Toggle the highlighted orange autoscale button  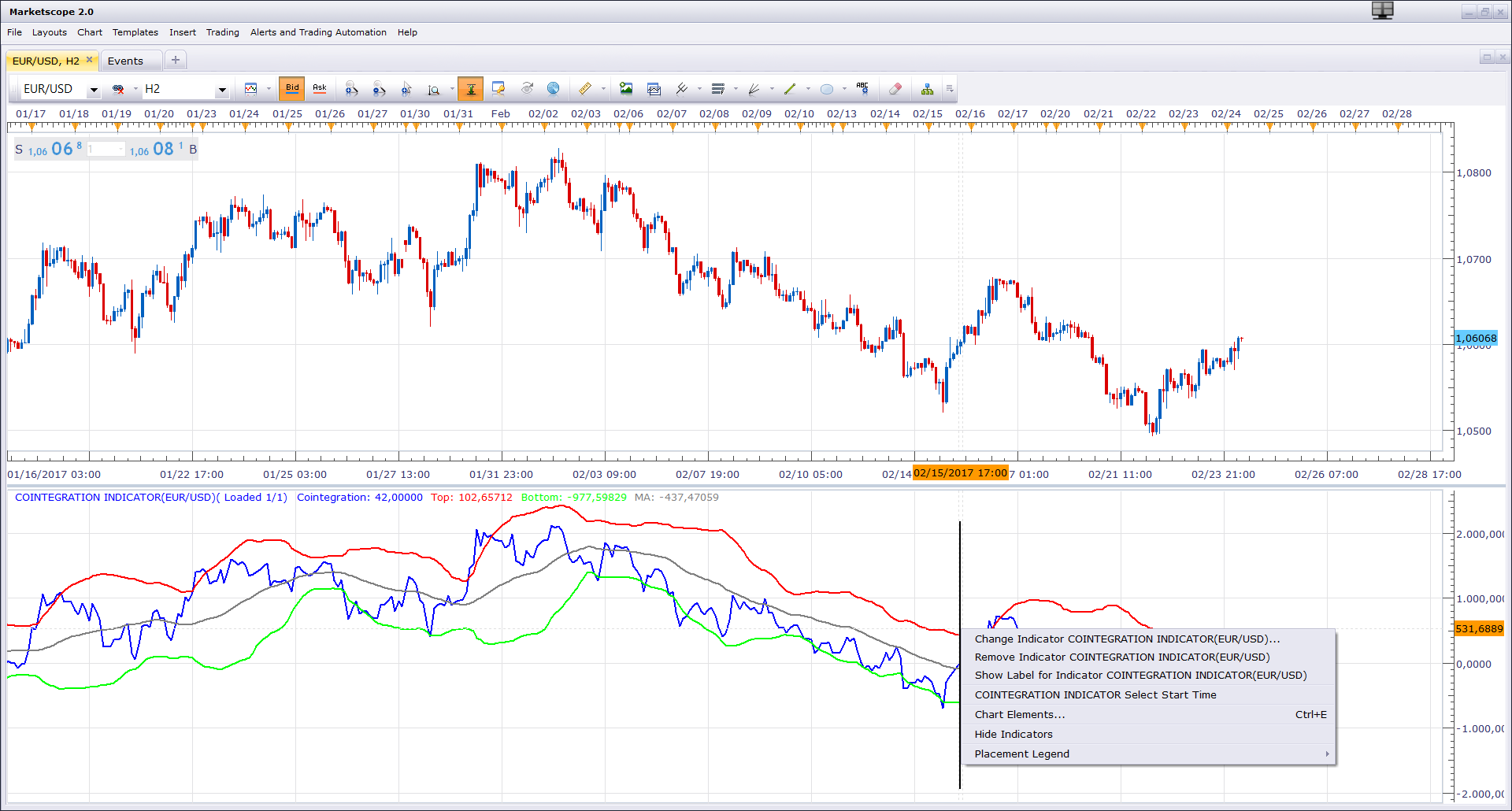[x=471, y=89]
